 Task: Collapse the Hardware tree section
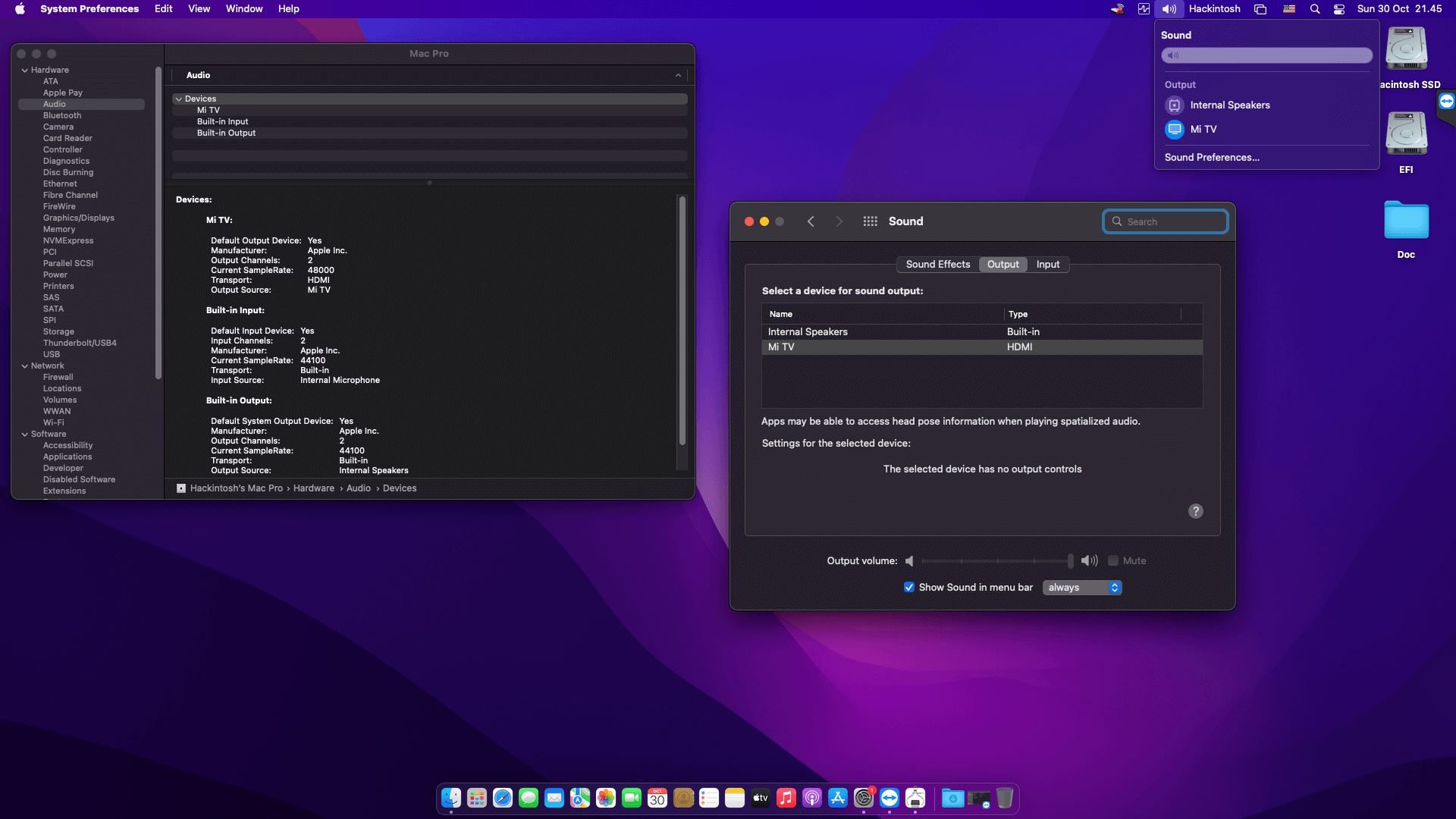click(x=25, y=71)
